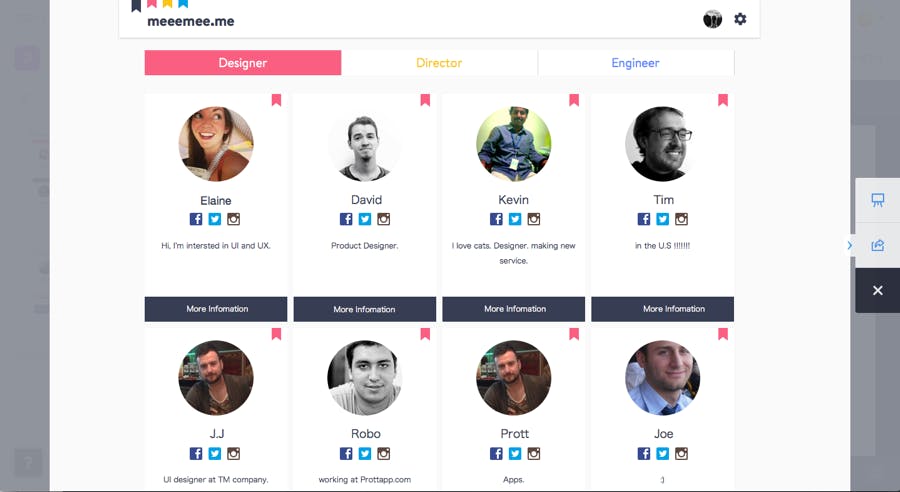
Task: Select the Designer tab
Action: click(x=243, y=63)
